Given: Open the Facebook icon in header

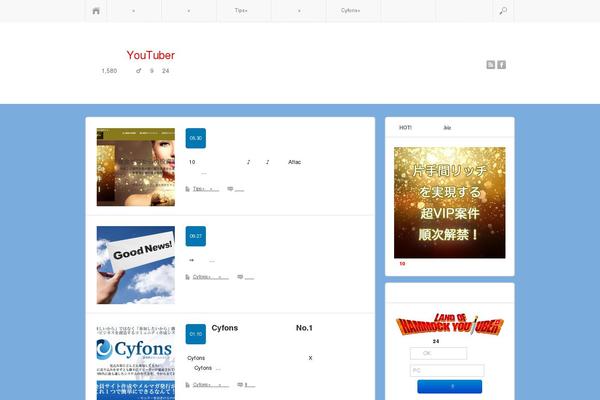Looking at the screenshot, I should [x=501, y=65].
